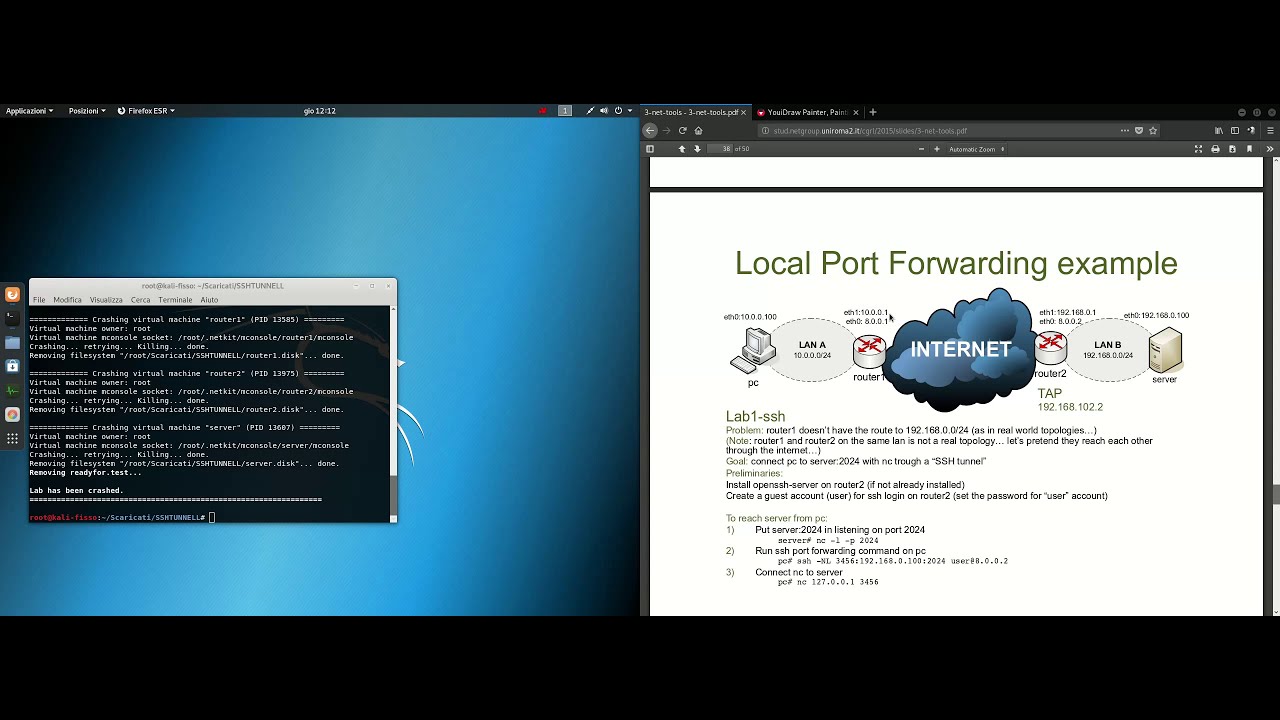Open the Firefox hamburger menu
This screenshot has height=720, width=1280.
coord(1270,130)
